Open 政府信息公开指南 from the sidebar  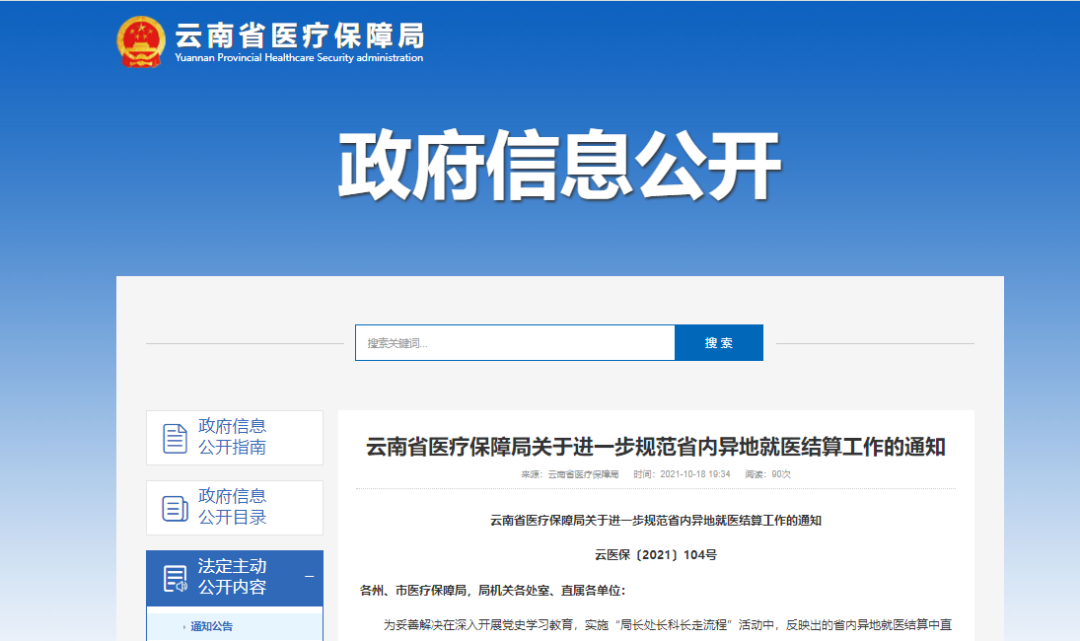tap(234, 437)
